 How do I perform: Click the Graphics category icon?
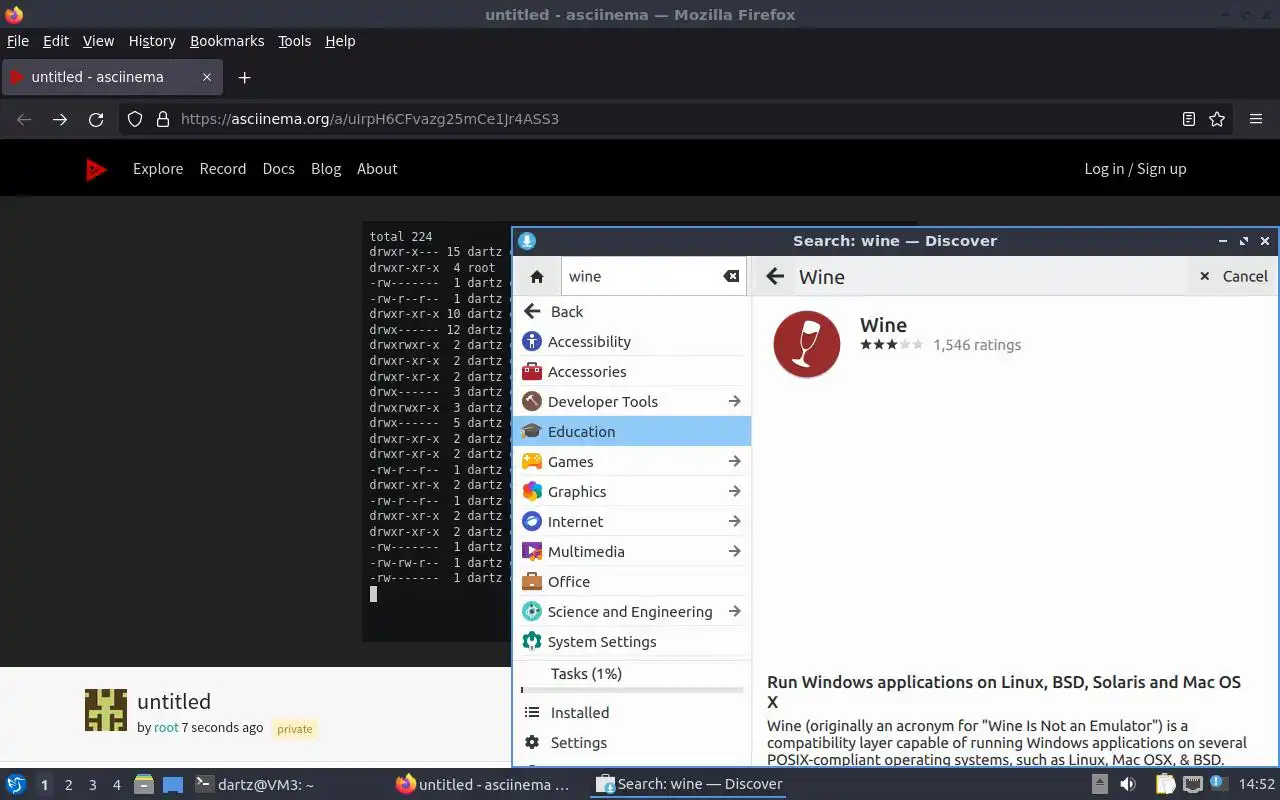click(532, 492)
